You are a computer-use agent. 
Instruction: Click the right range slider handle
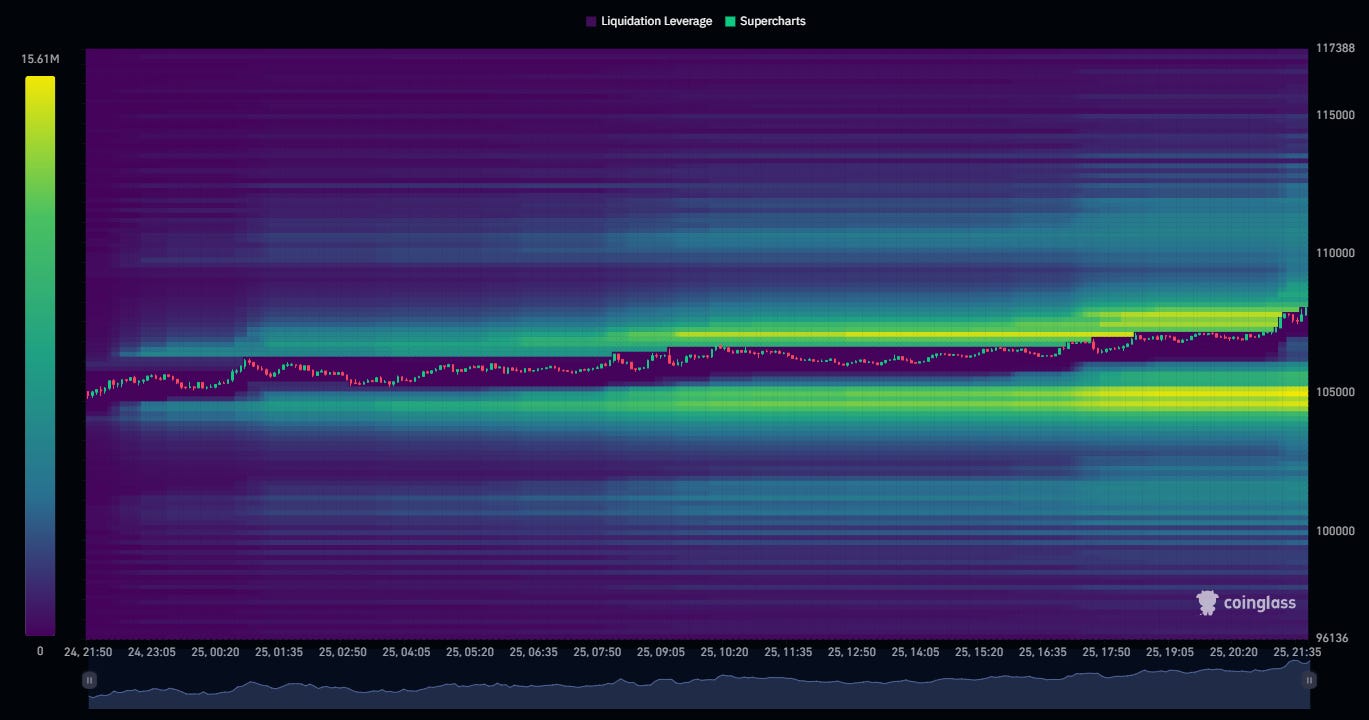(x=1310, y=680)
